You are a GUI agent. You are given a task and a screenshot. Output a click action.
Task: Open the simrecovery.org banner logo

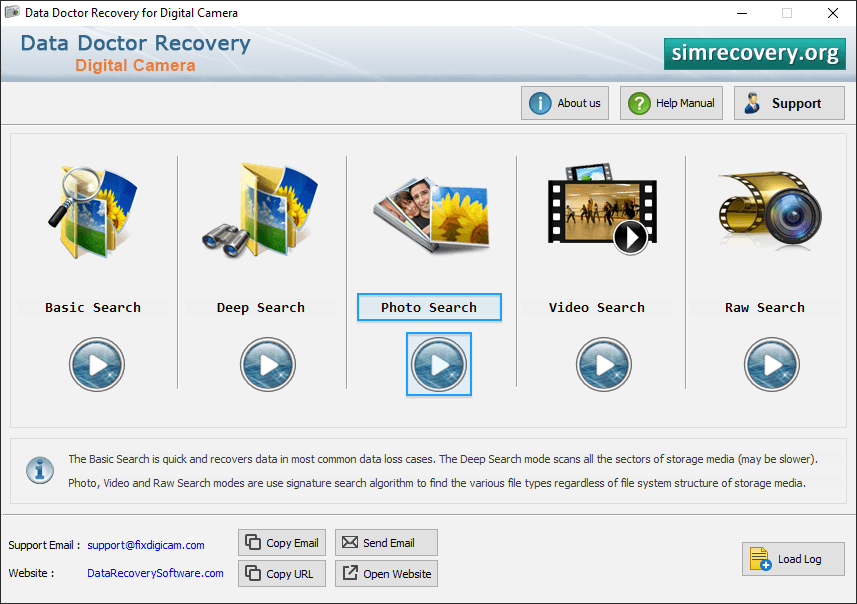point(755,54)
